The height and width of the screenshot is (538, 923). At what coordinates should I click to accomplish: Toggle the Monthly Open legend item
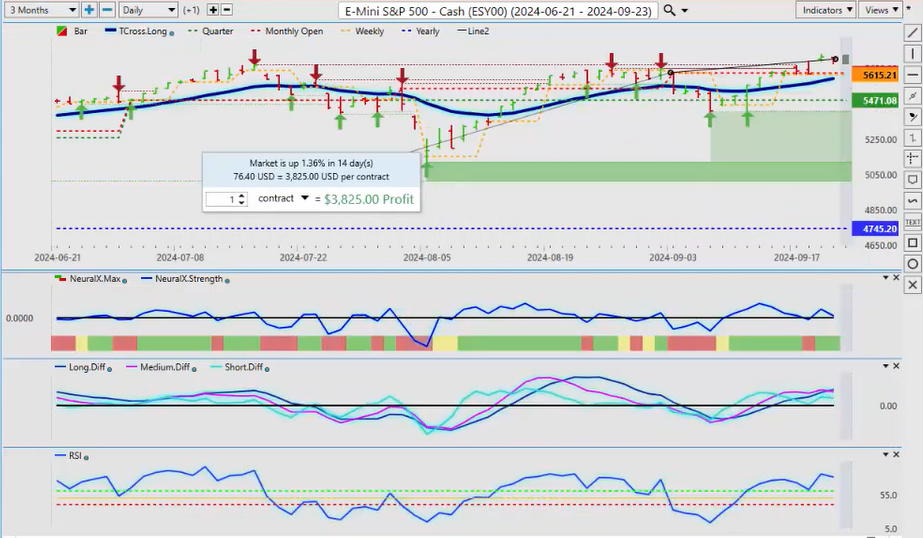pos(287,31)
